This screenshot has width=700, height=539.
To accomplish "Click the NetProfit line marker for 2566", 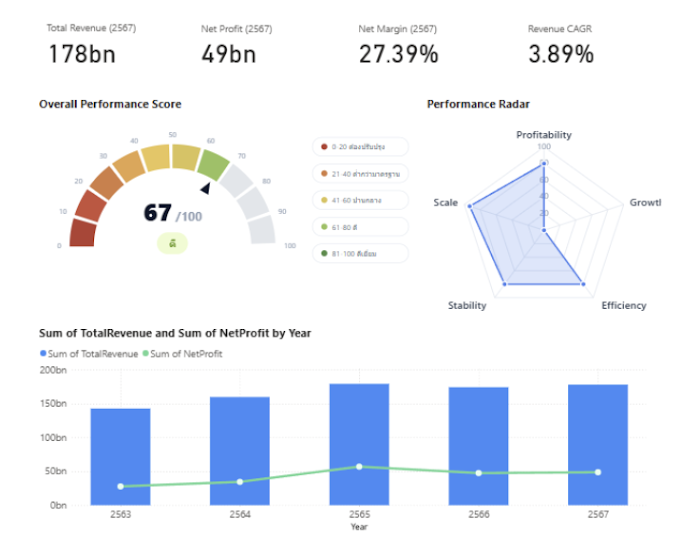I will [479, 473].
